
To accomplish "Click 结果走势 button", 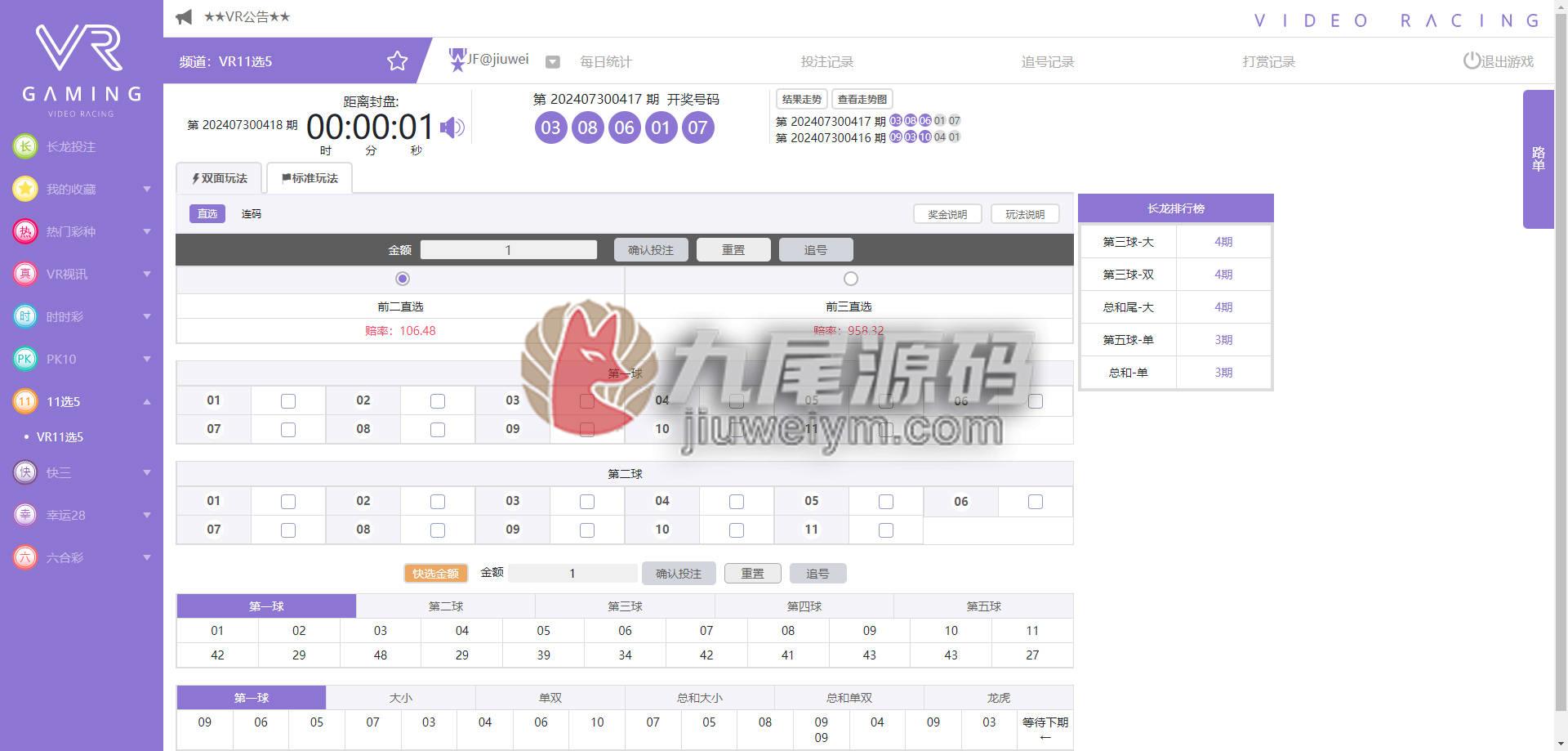I will point(801,99).
